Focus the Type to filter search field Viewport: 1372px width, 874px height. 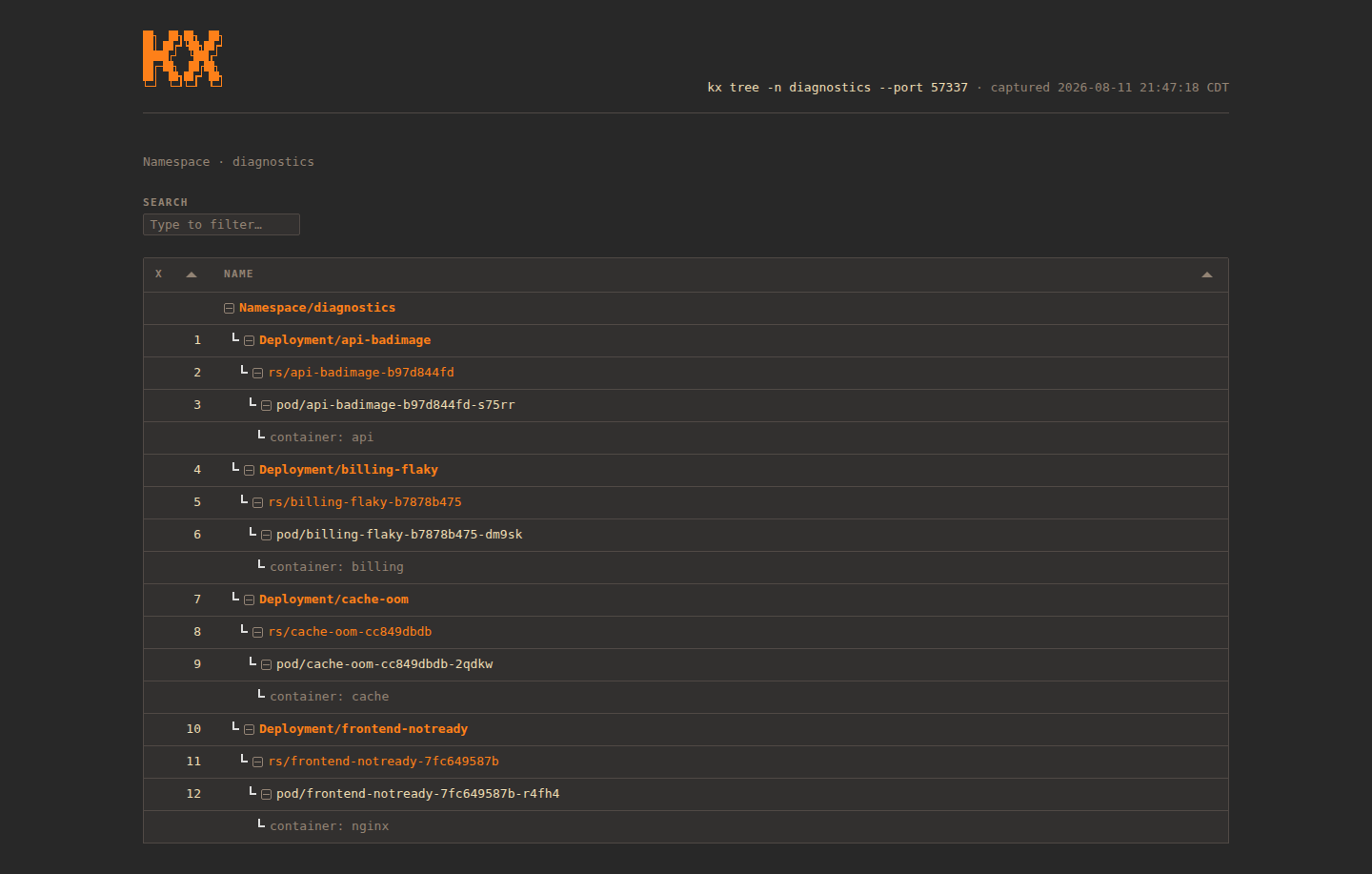[221, 224]
